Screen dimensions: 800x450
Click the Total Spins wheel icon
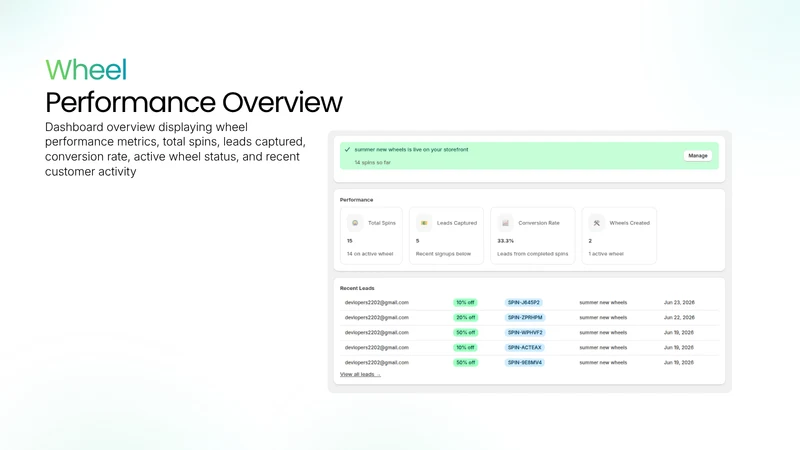click(x=355, y=223)
